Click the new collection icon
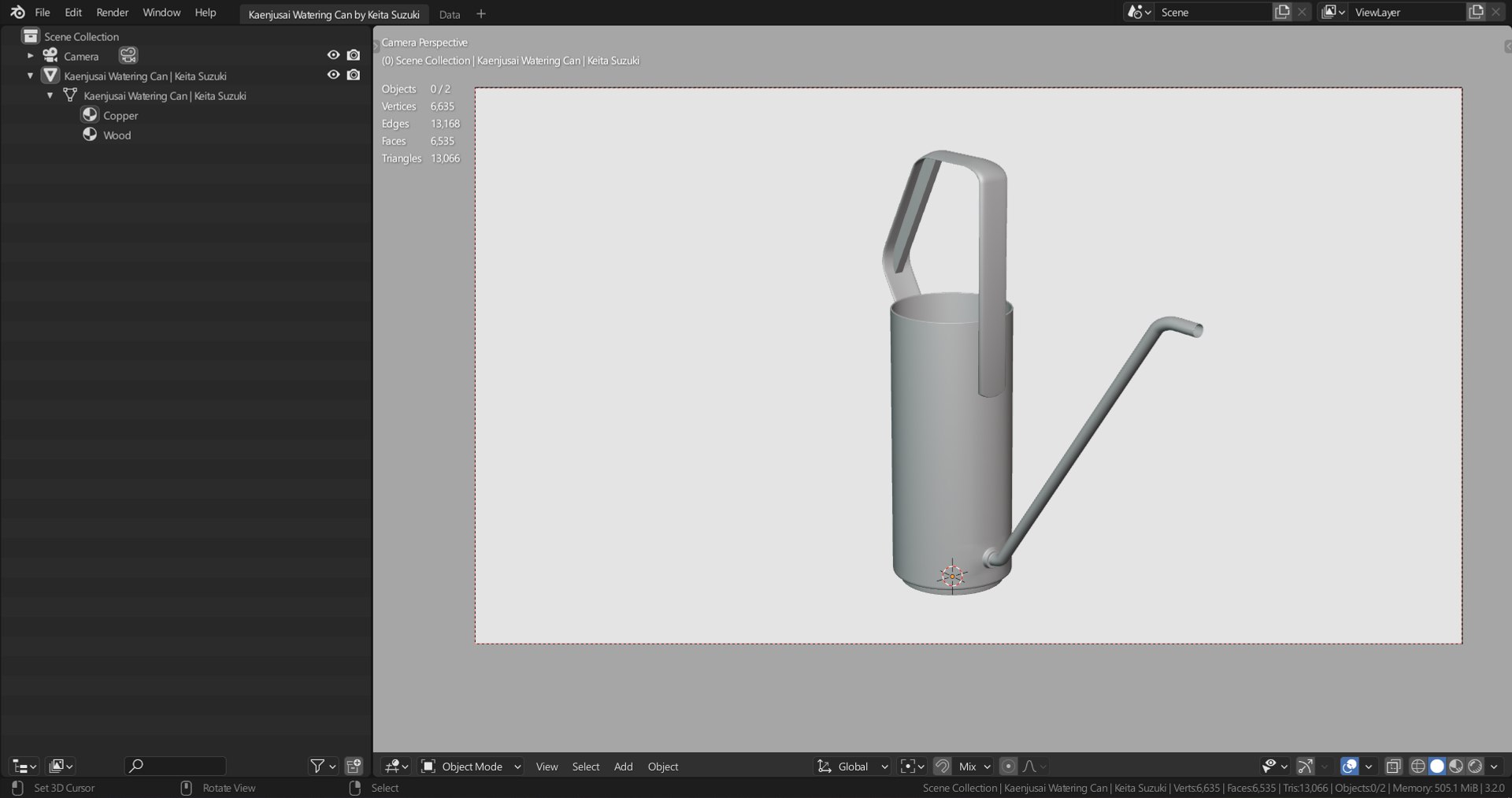 (x=354, y=766)
